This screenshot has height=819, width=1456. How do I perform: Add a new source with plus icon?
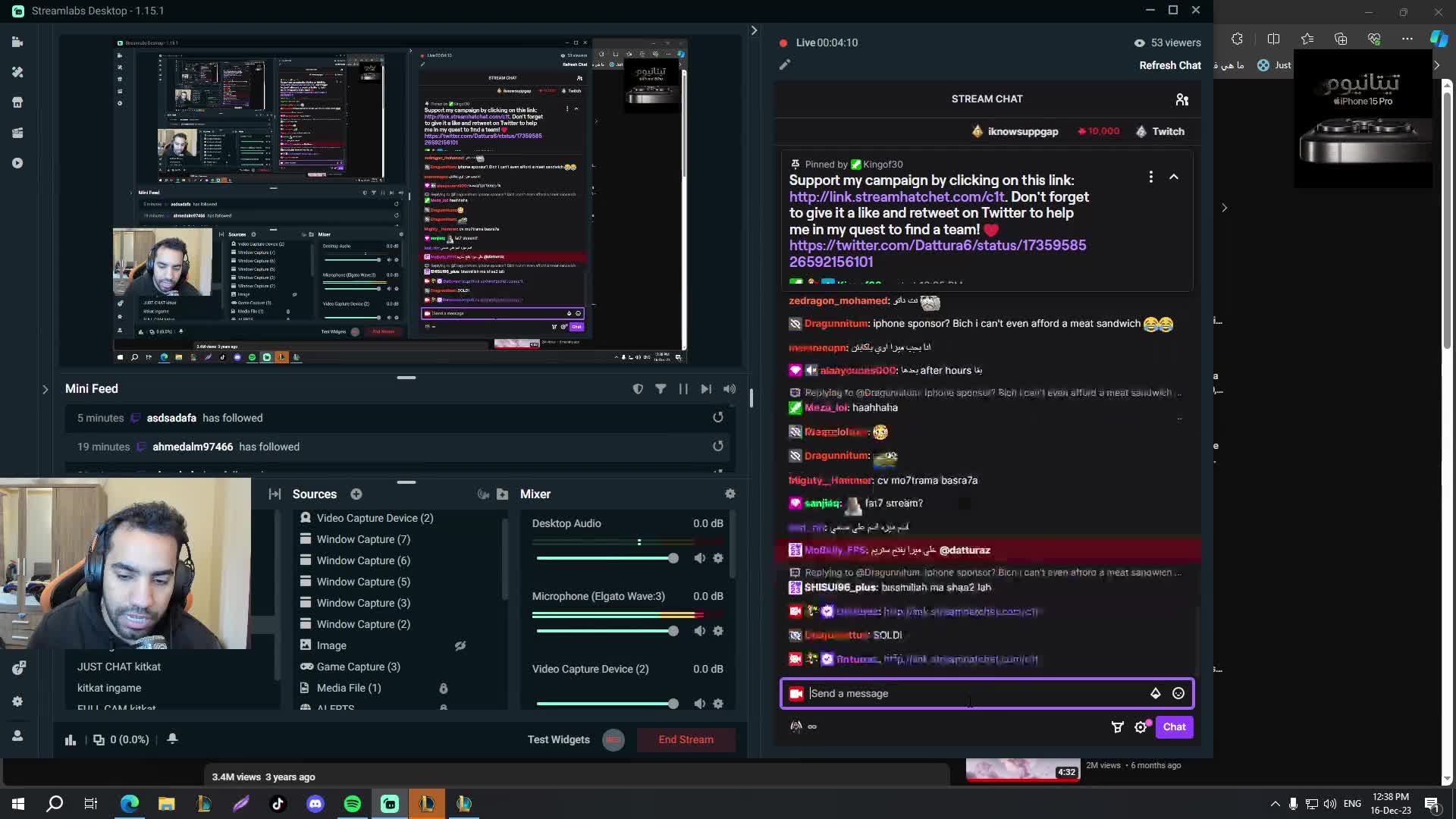(356, 494)
